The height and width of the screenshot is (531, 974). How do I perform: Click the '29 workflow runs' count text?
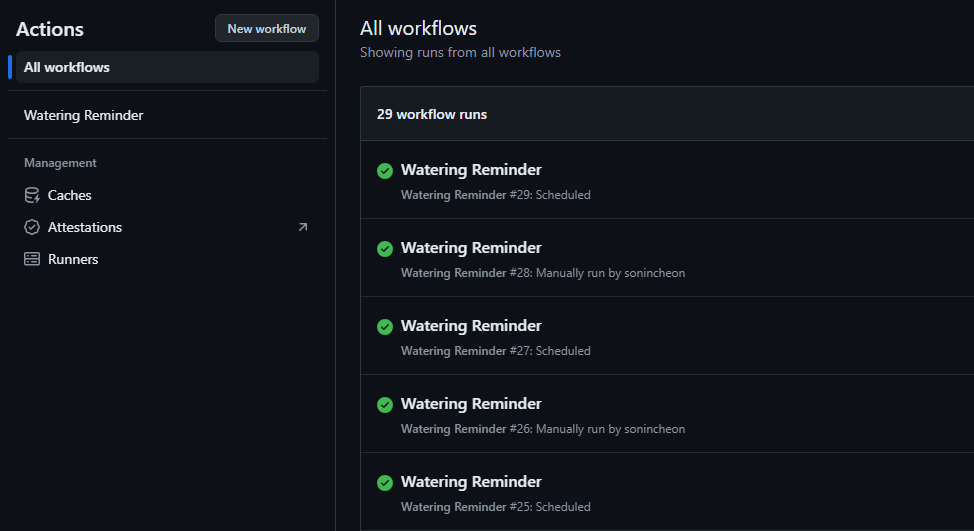point(432,114)
